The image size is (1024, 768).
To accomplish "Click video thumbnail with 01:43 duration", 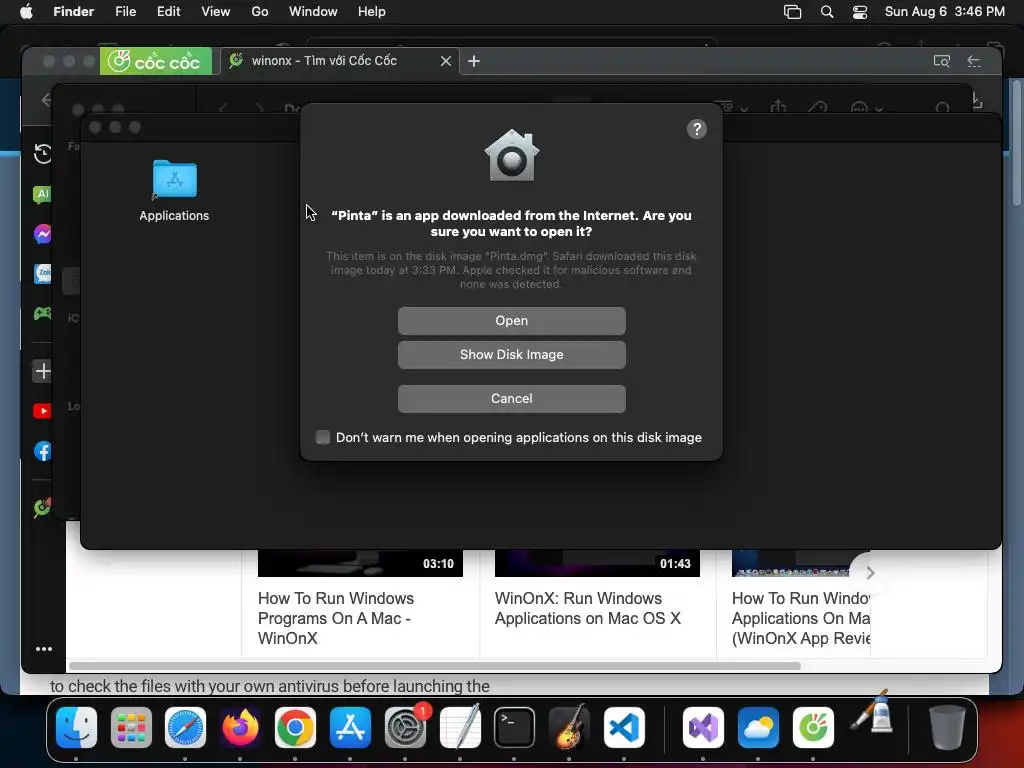I will (597, 563).
